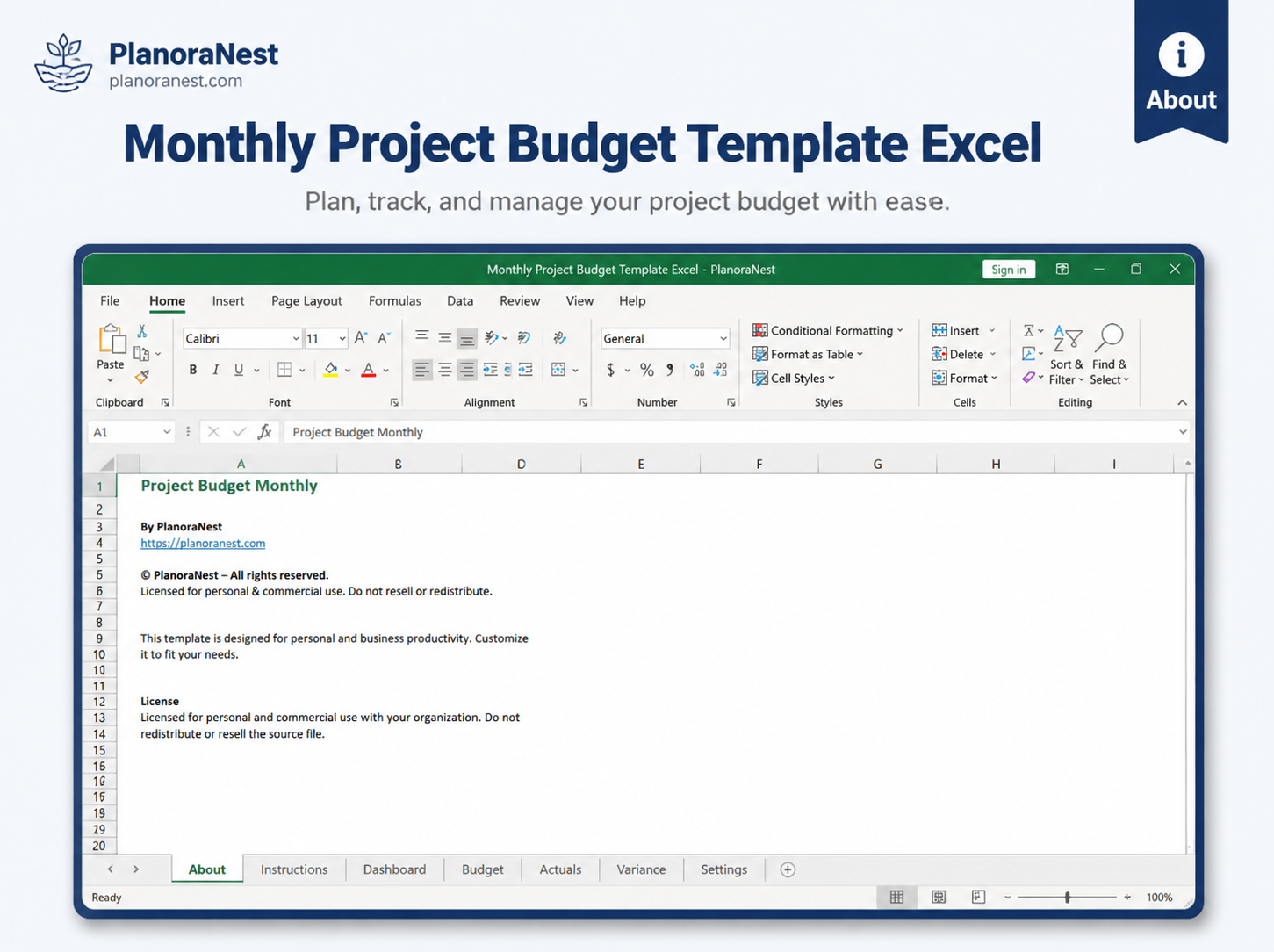Click the zoom slider handle in status bar
Viewport: 1274px width, 952px height.
[1068, 897]
